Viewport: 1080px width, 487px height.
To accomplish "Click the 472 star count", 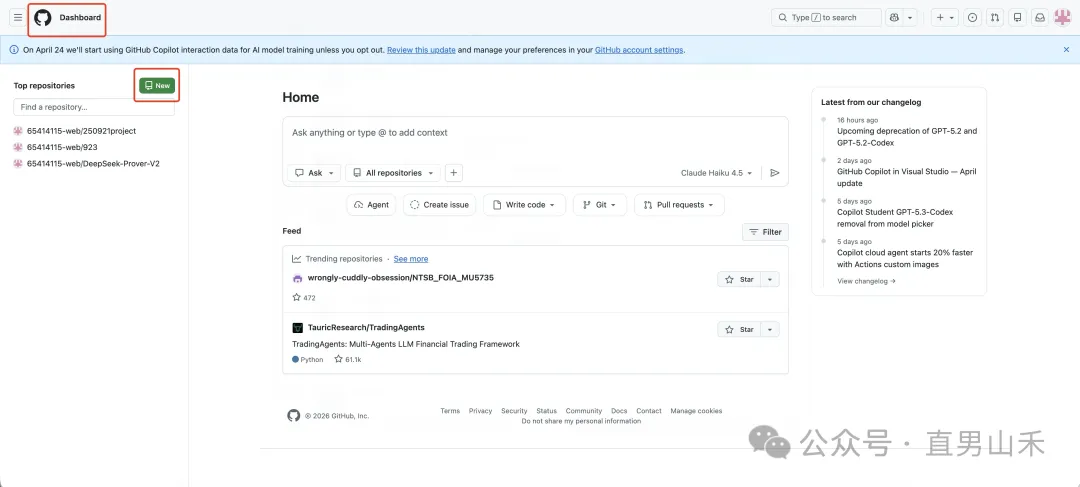I will click(304, 298).
